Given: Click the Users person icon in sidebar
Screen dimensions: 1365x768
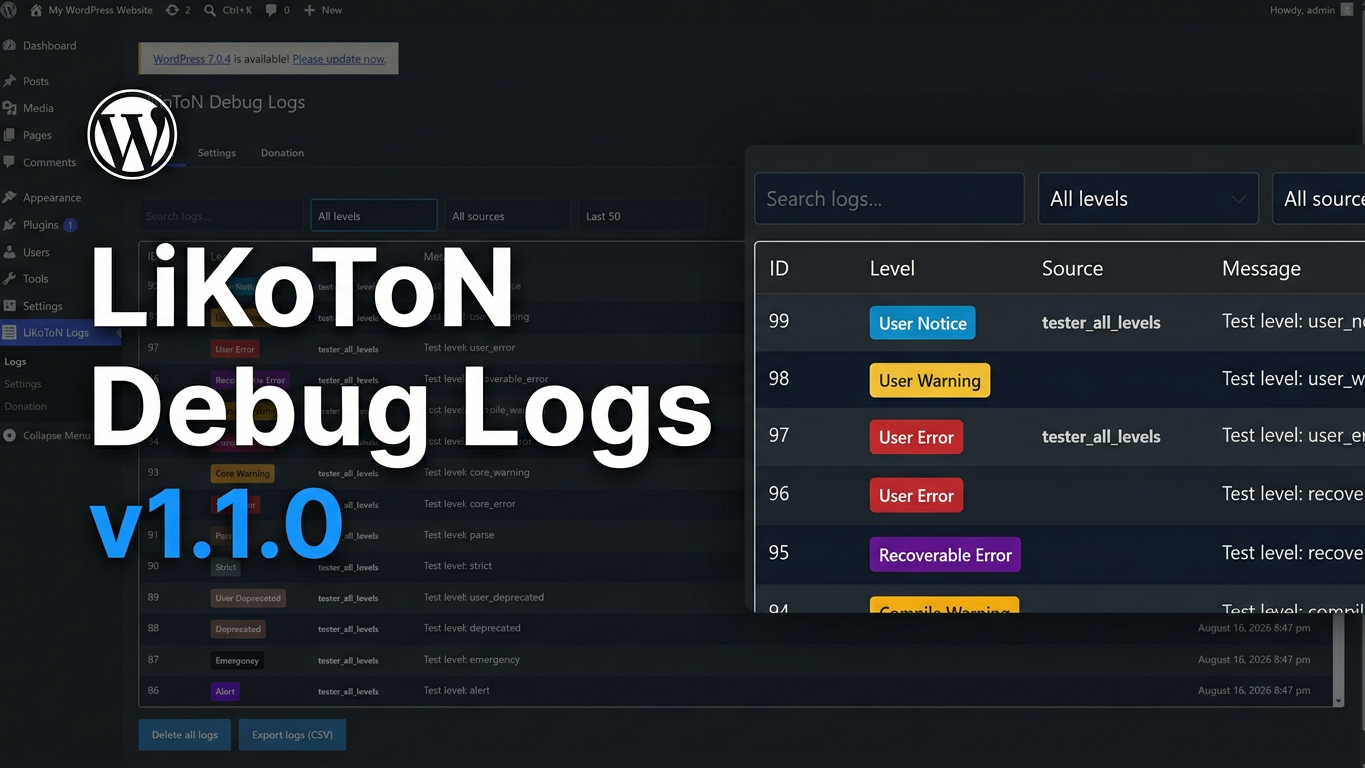Looking at the screenshot, I should 9,252.
